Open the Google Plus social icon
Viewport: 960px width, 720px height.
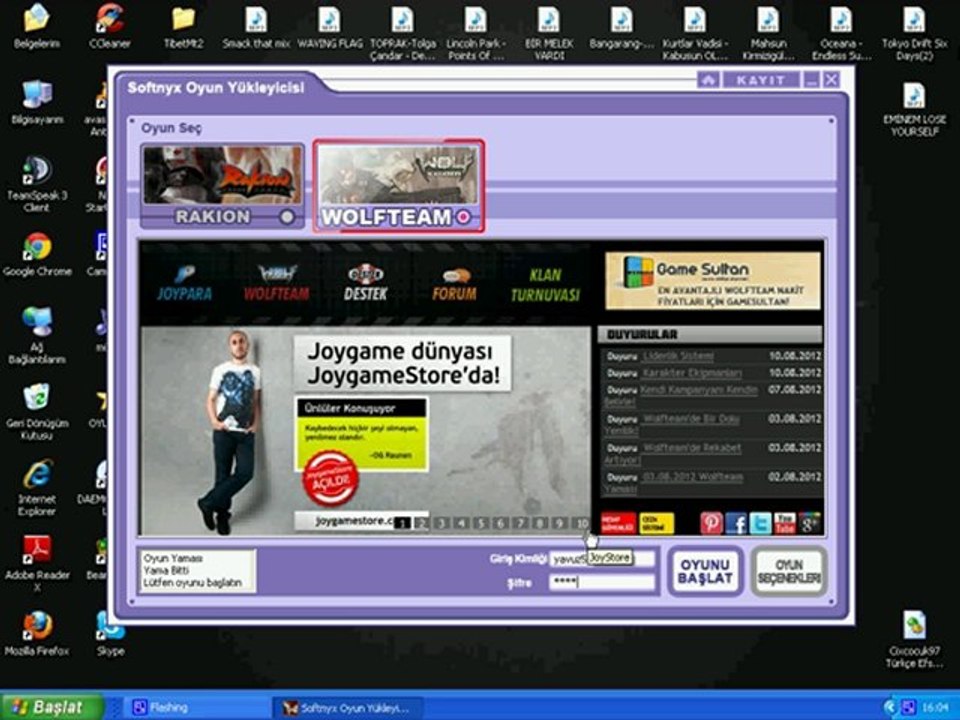[x=809, y=523]
